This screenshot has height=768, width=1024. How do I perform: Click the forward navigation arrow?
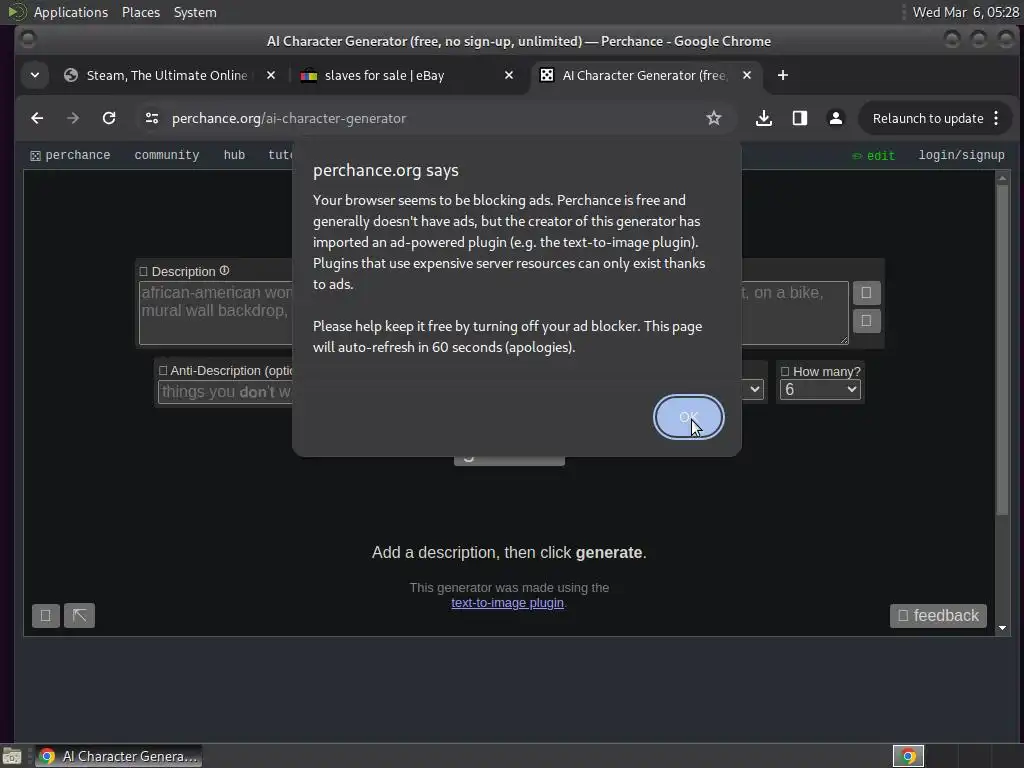pos(73,118)
